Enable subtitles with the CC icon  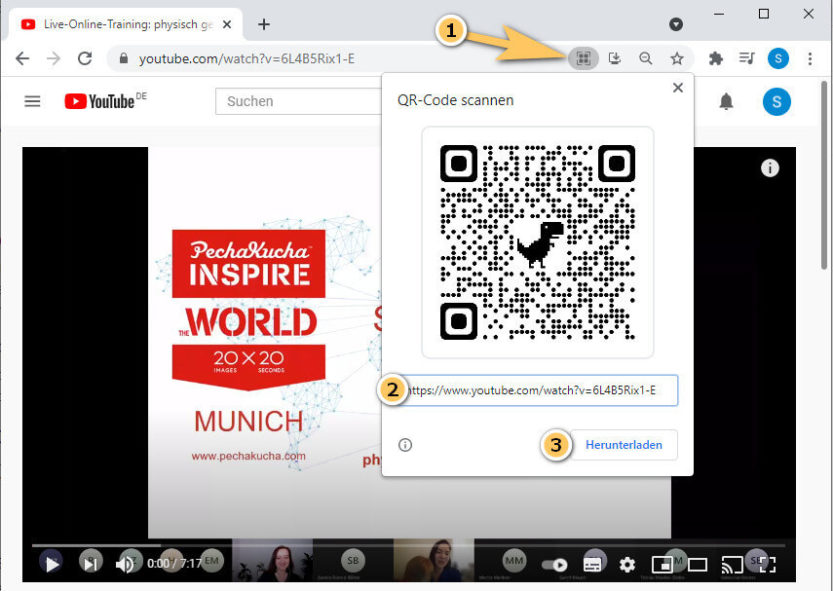pyautogui.click(x=591, y=564)
